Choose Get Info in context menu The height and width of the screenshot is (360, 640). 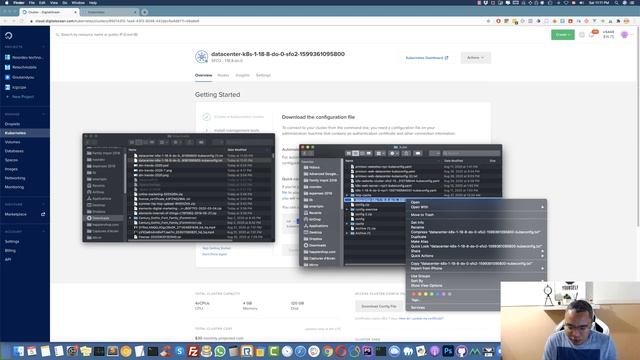point(417,222)
